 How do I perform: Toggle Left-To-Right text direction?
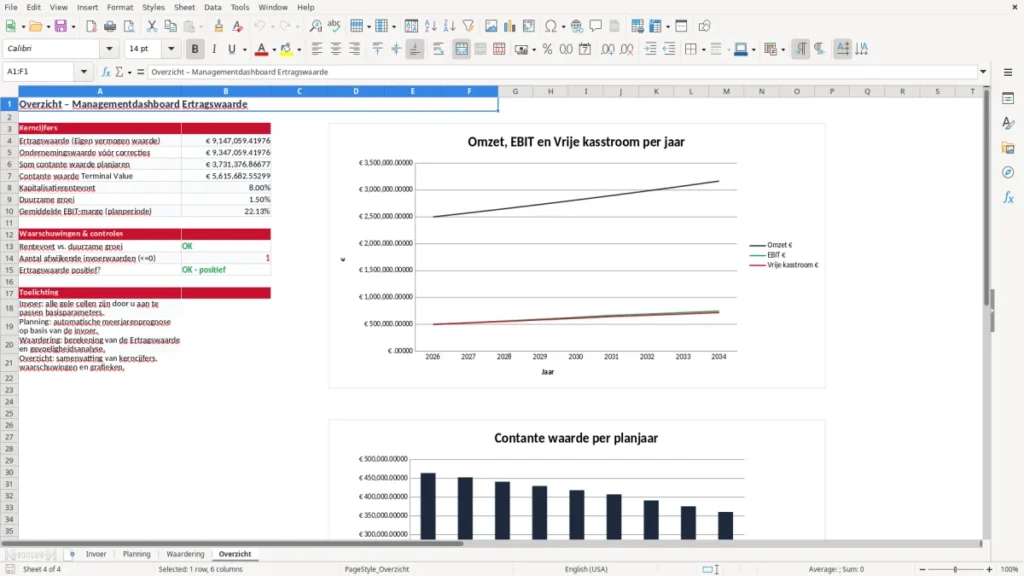tap(800, 49)
